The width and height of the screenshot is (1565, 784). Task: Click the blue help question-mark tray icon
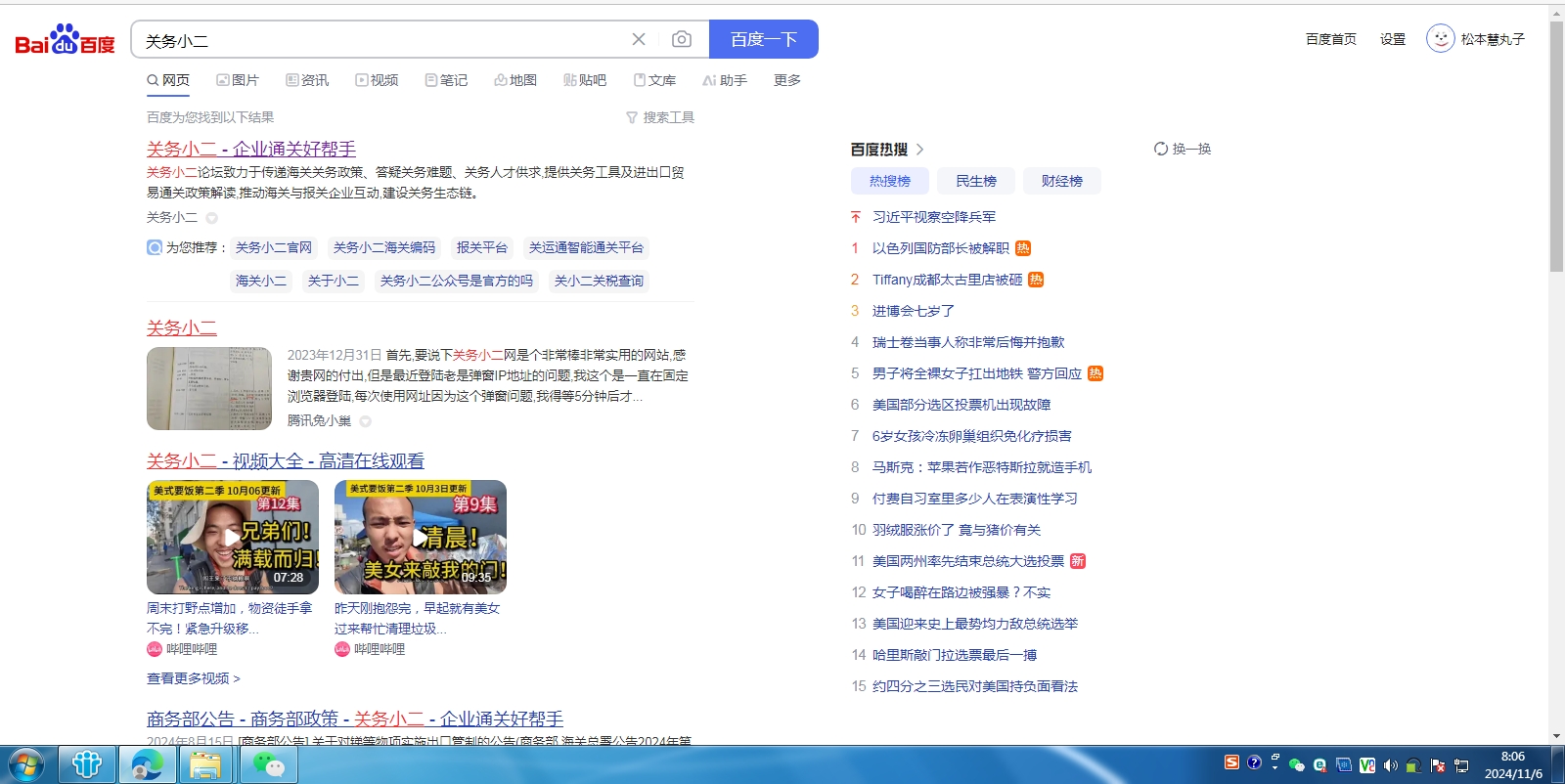coord(1254,762)
